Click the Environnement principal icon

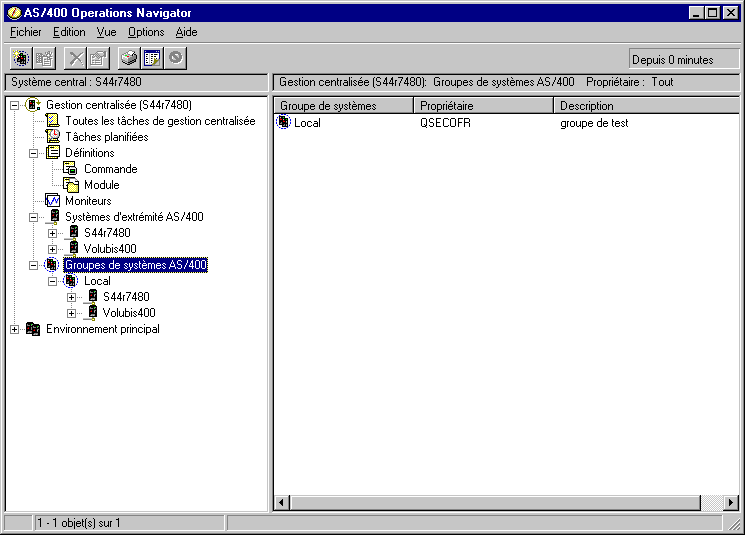(x=33, y=328)
